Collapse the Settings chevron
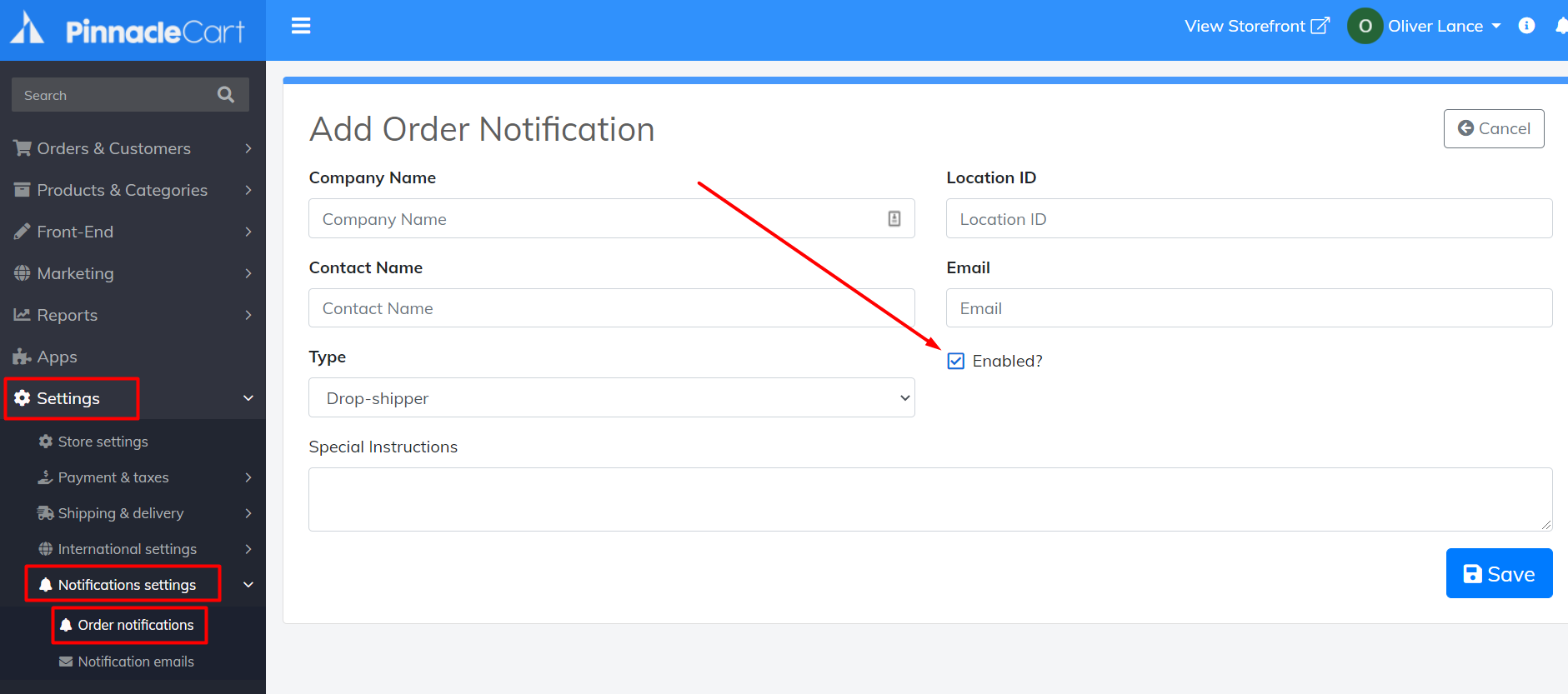Image resolution: width=1568 pixels, height=694 pixels. [248, 398]
